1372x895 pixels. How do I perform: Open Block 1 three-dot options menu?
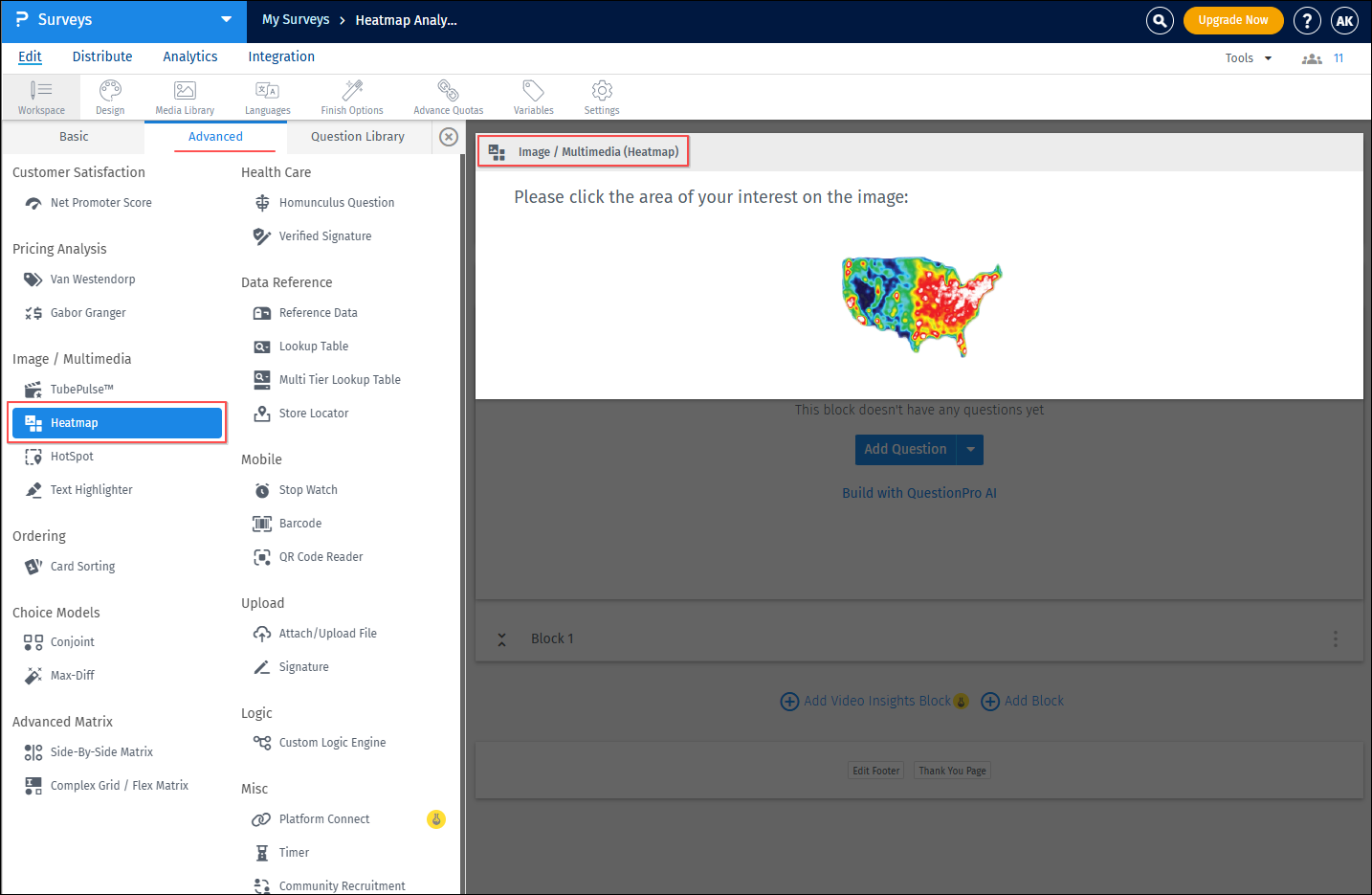tap(1336, 639)
